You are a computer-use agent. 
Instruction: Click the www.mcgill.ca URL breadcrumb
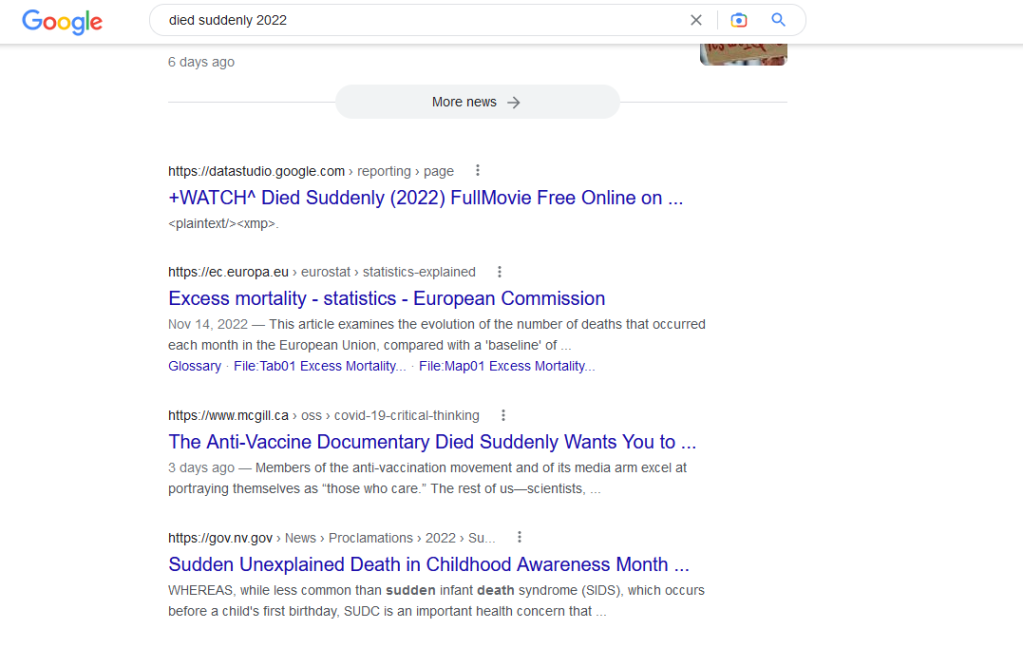coord(228,415)
